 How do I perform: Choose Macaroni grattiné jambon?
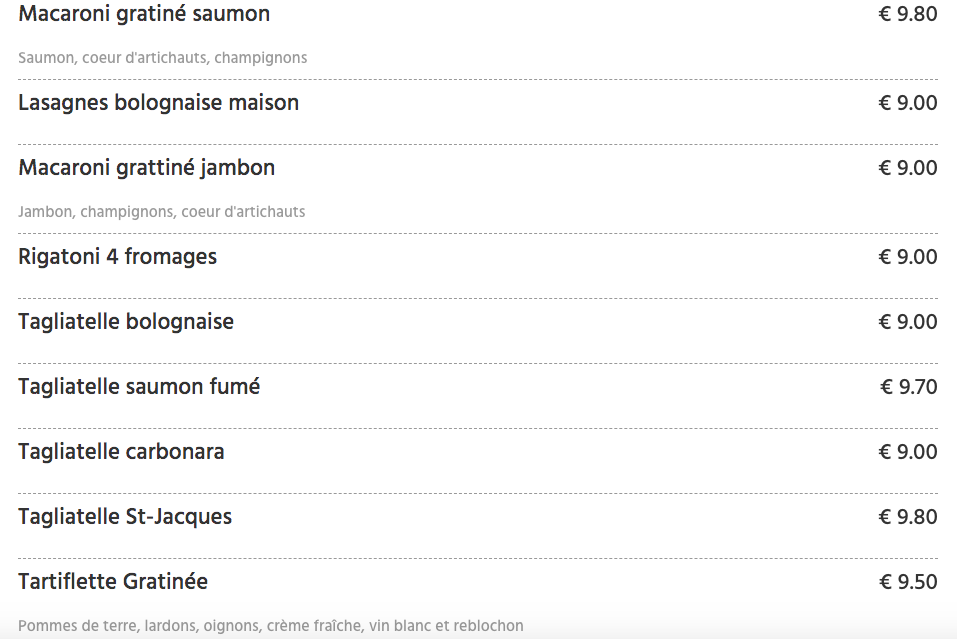(x=146, y=168)
